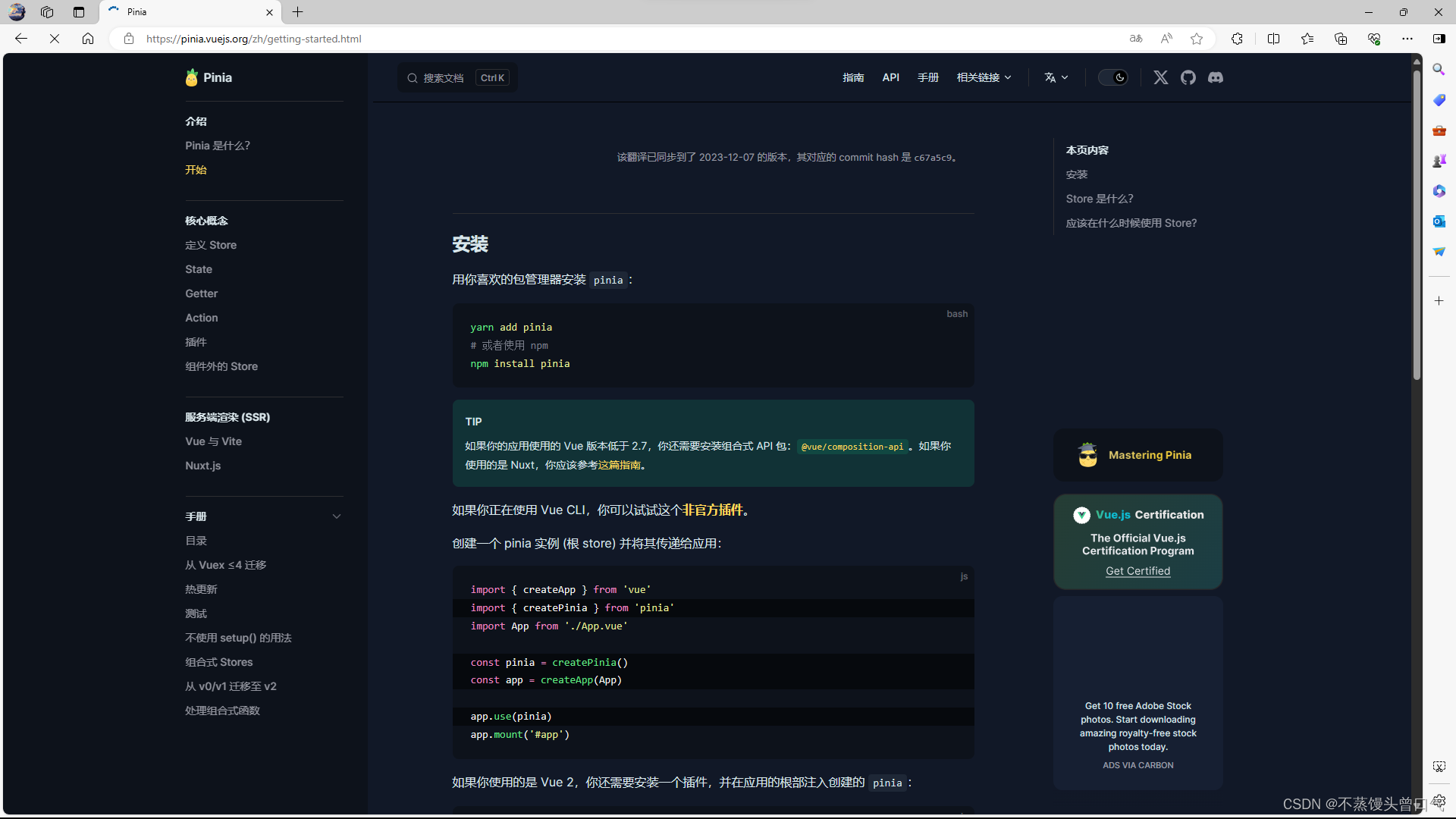Open 组合式 Stores sidebar page
This screenshot has width=1456, height=819.
218,662
